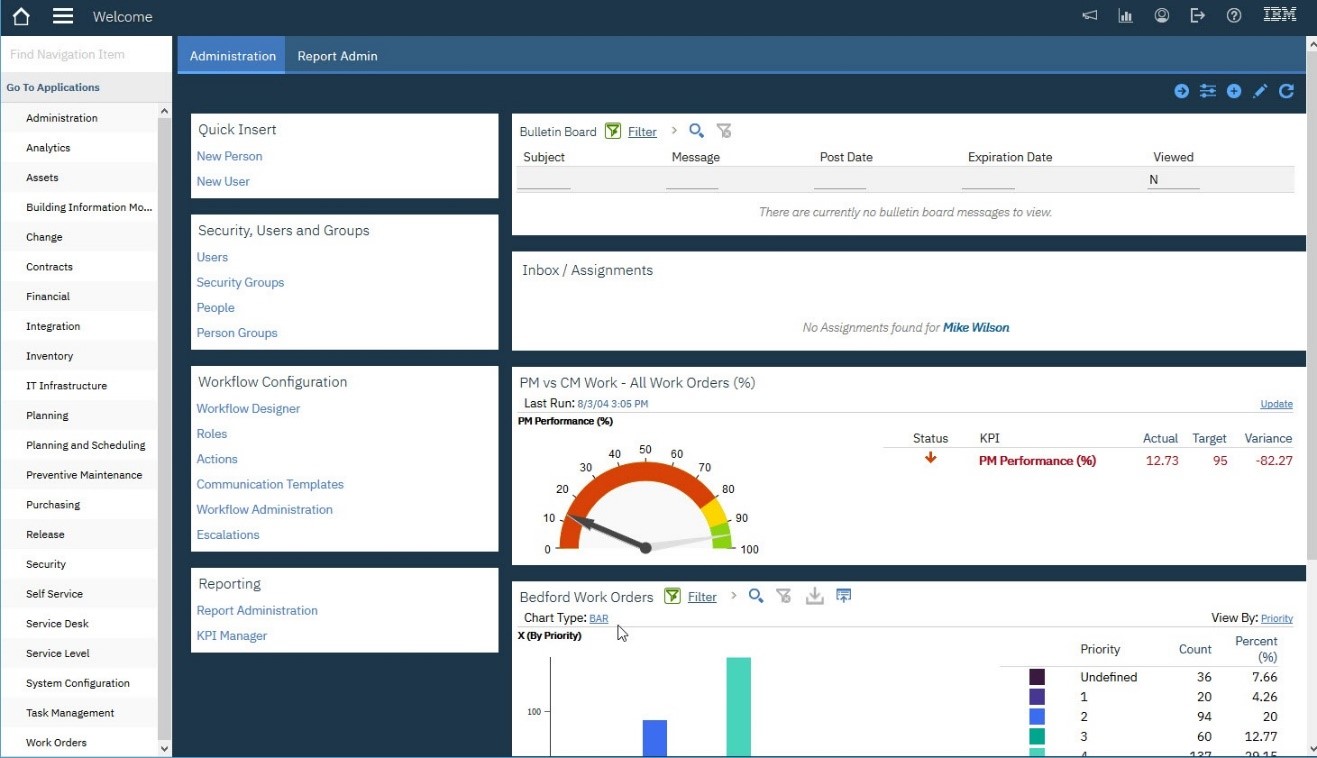Click the priority 3 green color swatch
1317x758 pixels.
(1037, 737)
